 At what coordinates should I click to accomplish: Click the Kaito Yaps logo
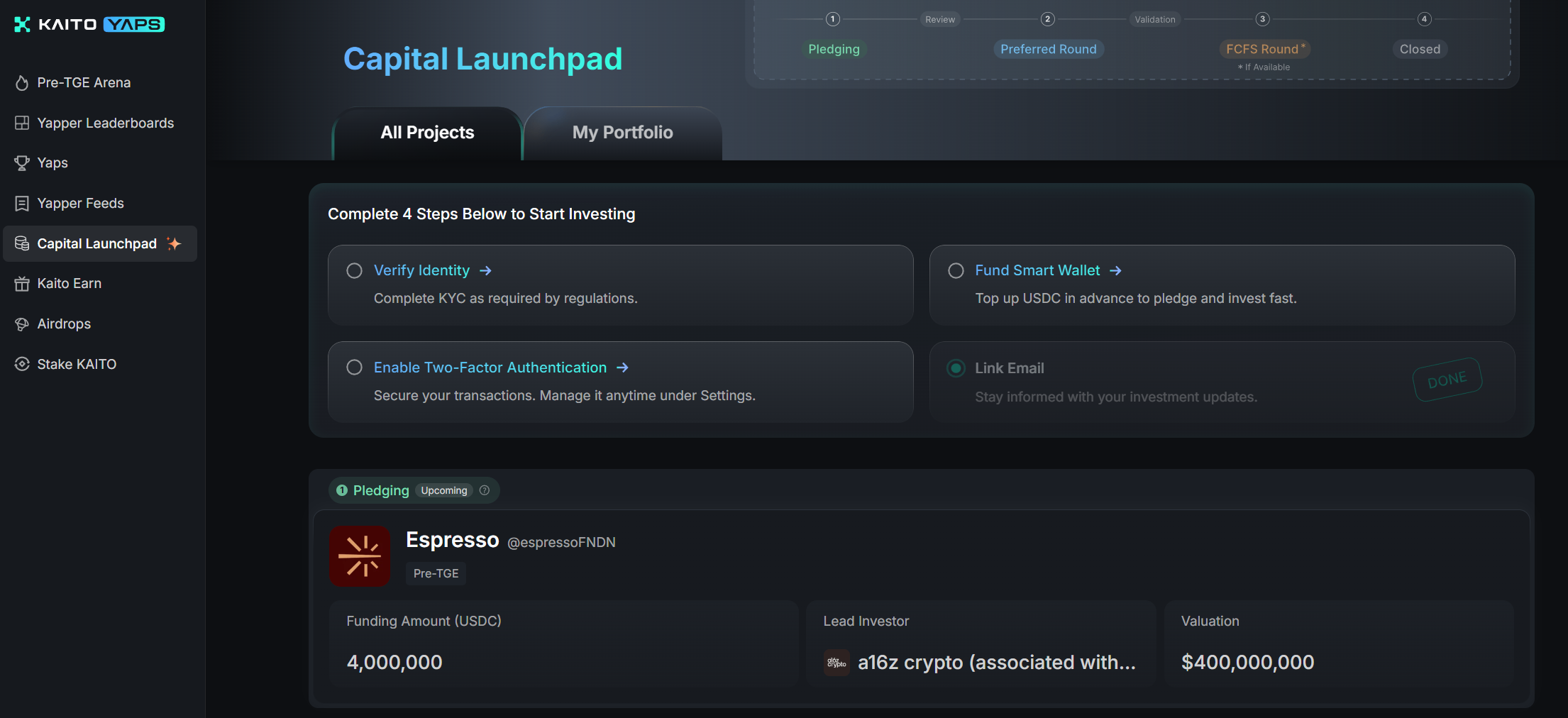pos(89,24)
